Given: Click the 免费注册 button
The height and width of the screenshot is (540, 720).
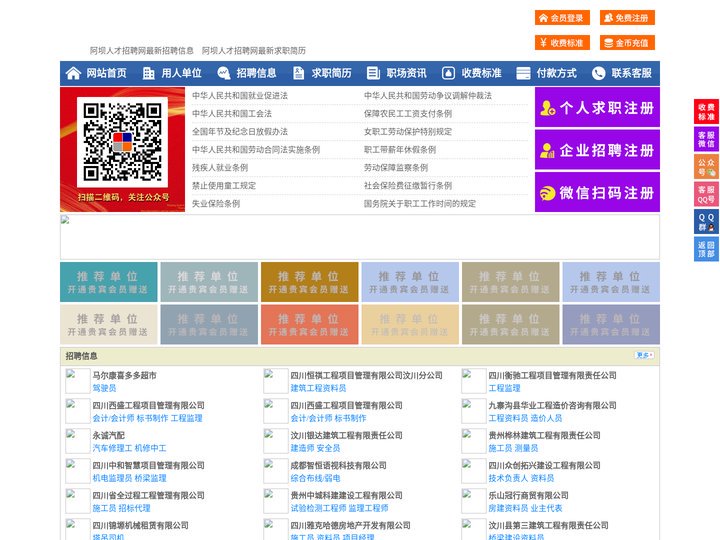Looking at the screenshot, I should click(627, 18).
